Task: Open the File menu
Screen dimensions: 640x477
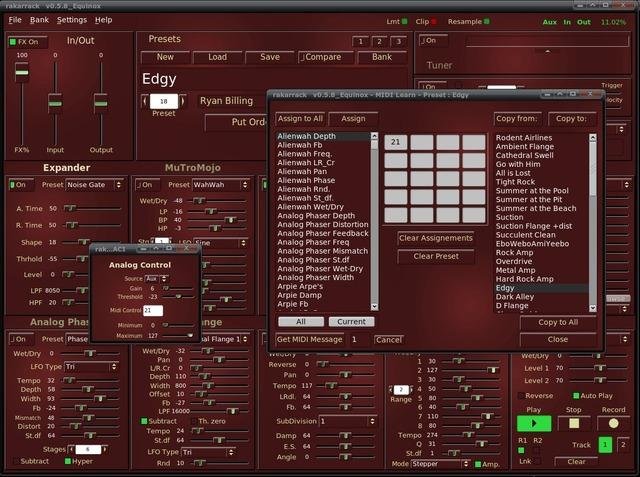Action: pos(15,20)
